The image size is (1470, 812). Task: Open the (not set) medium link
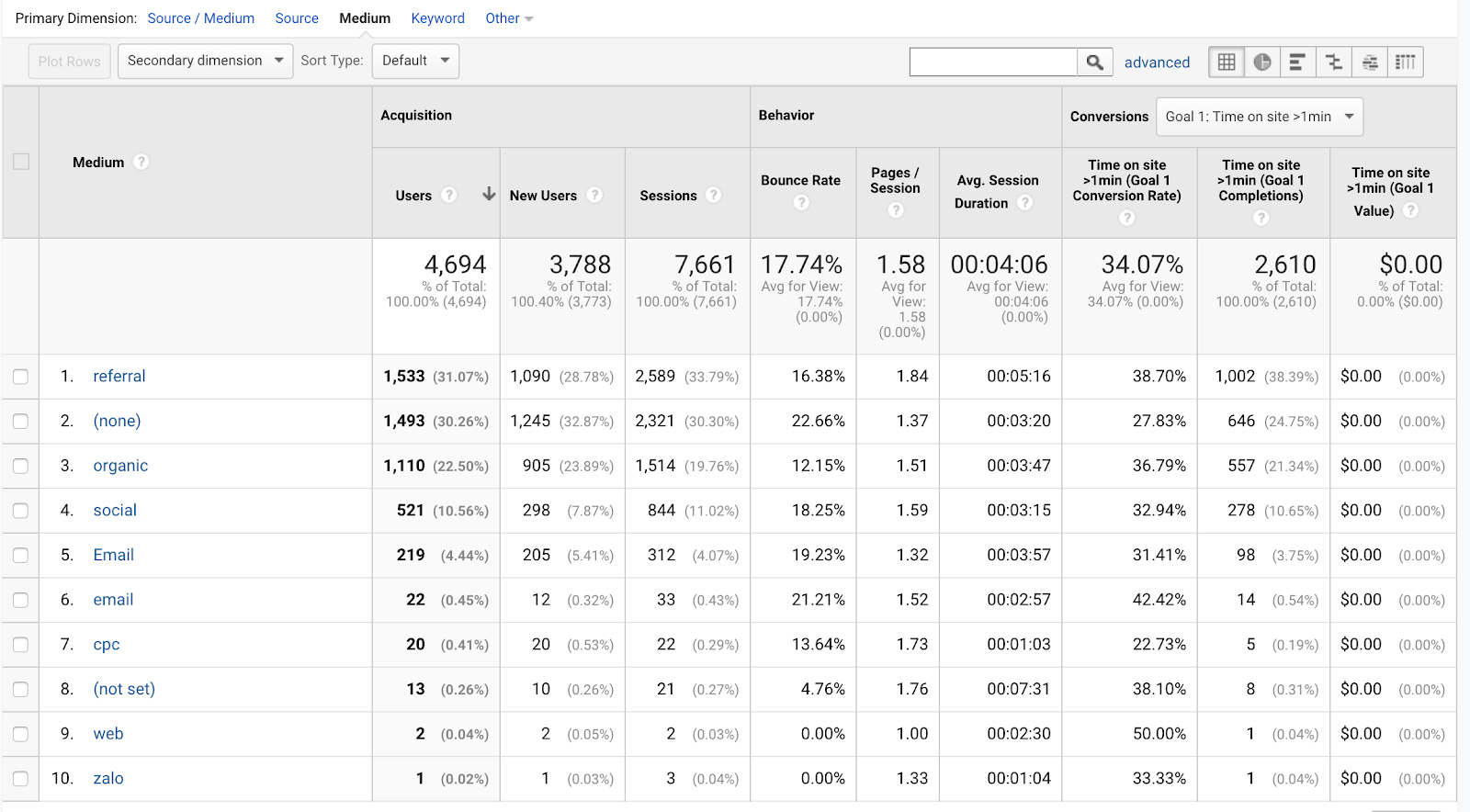pos(124,690)
